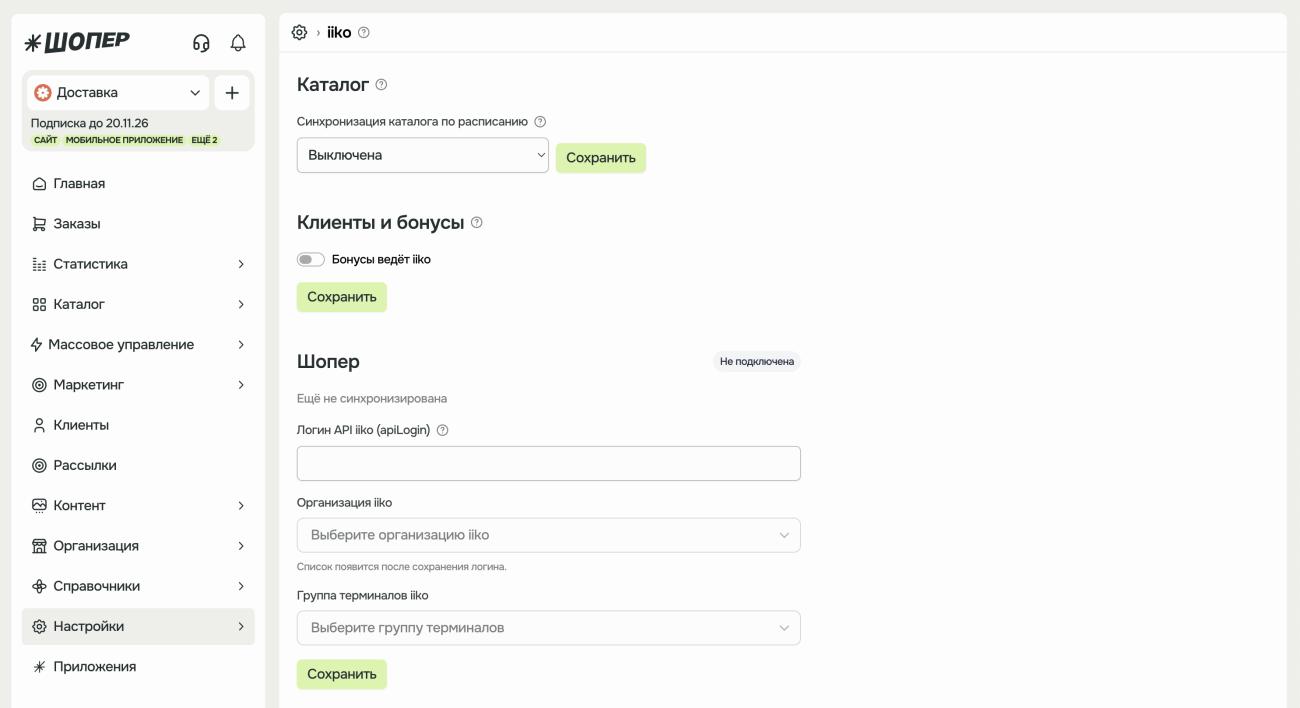
Task: Click the Доставка project icon
Action: point(42,93)
